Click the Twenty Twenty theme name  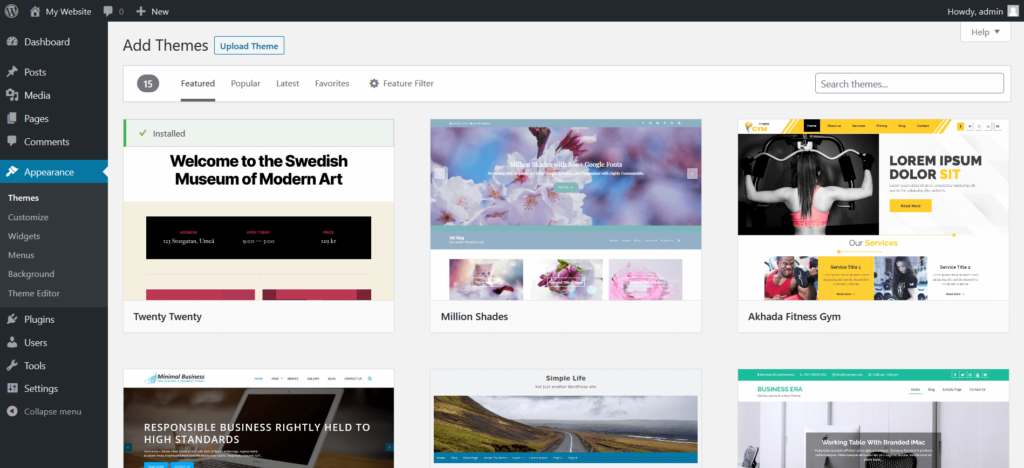(x=168, y=317)
